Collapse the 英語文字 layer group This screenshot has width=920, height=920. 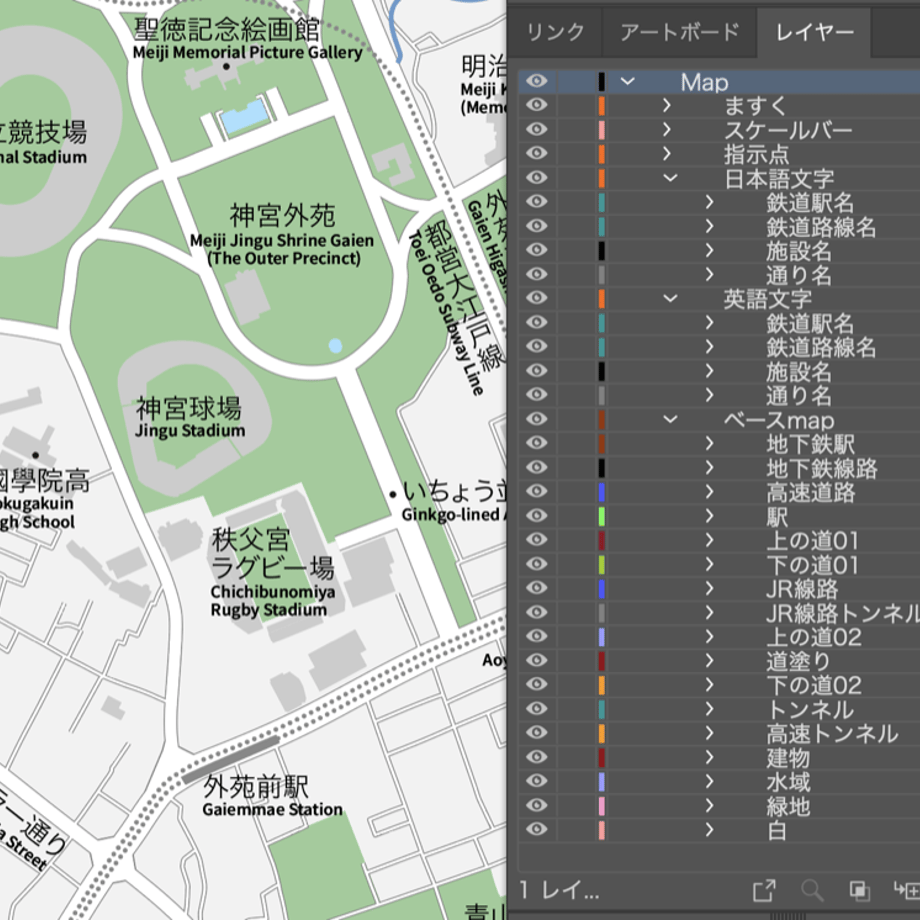coord(670,299)
